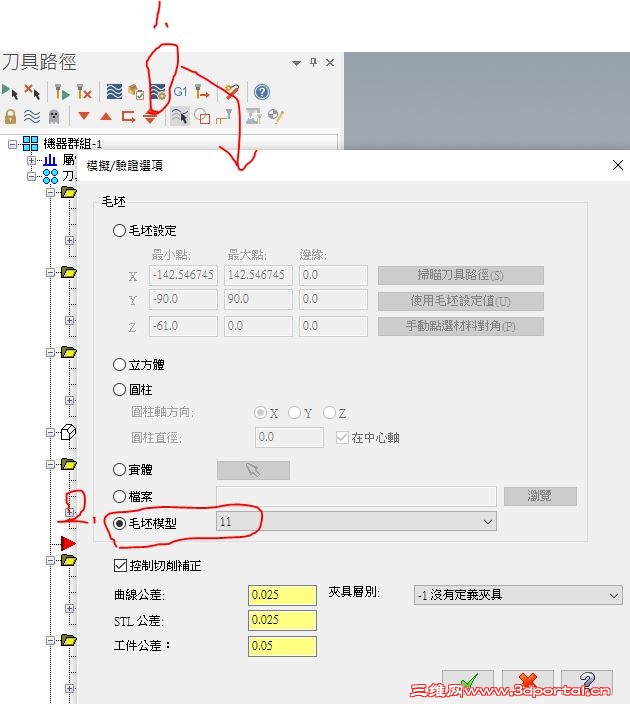
Task: Click the delete all operations icon
Action: [x=232, y=92]
